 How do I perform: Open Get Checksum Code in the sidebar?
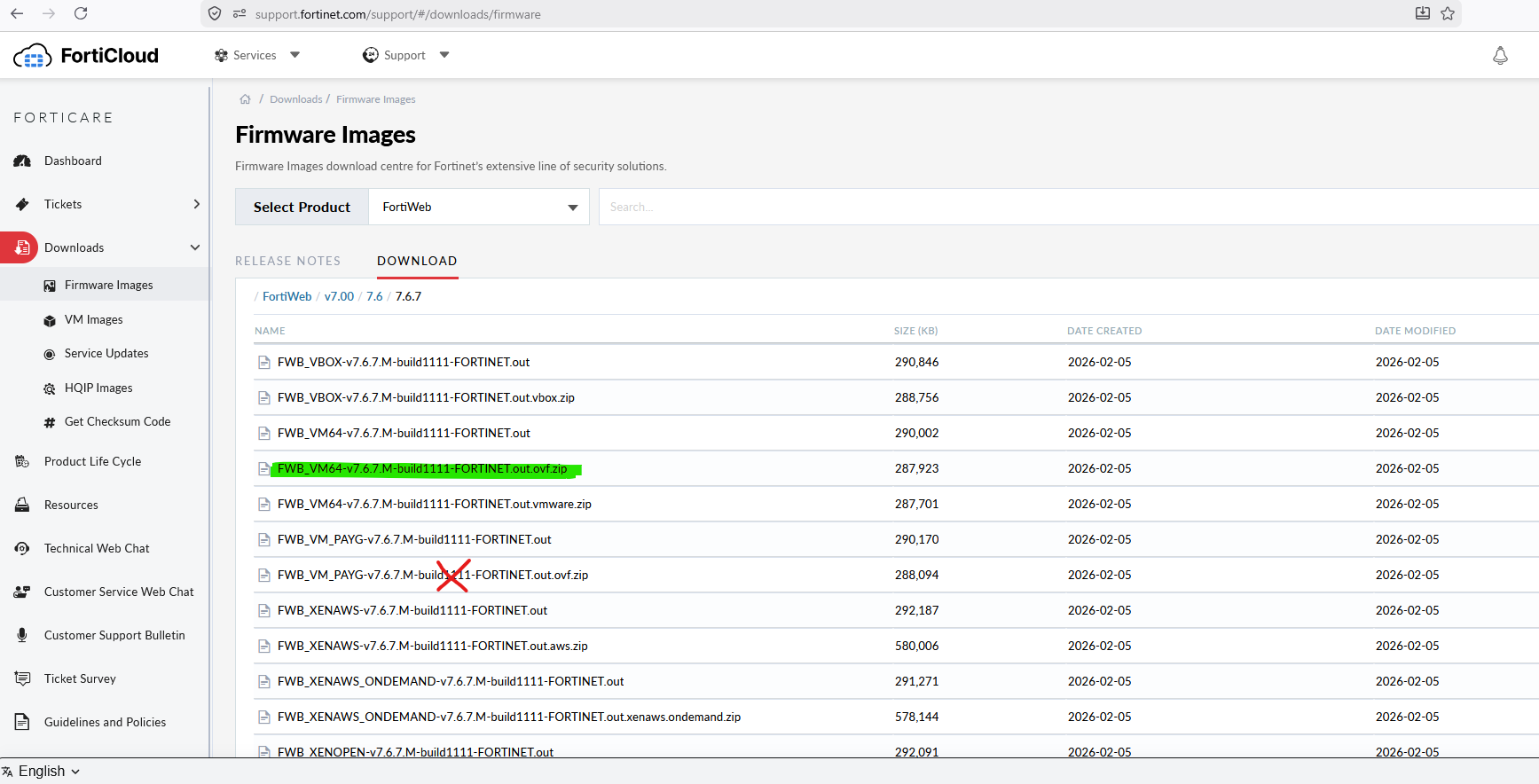(117, 421)
